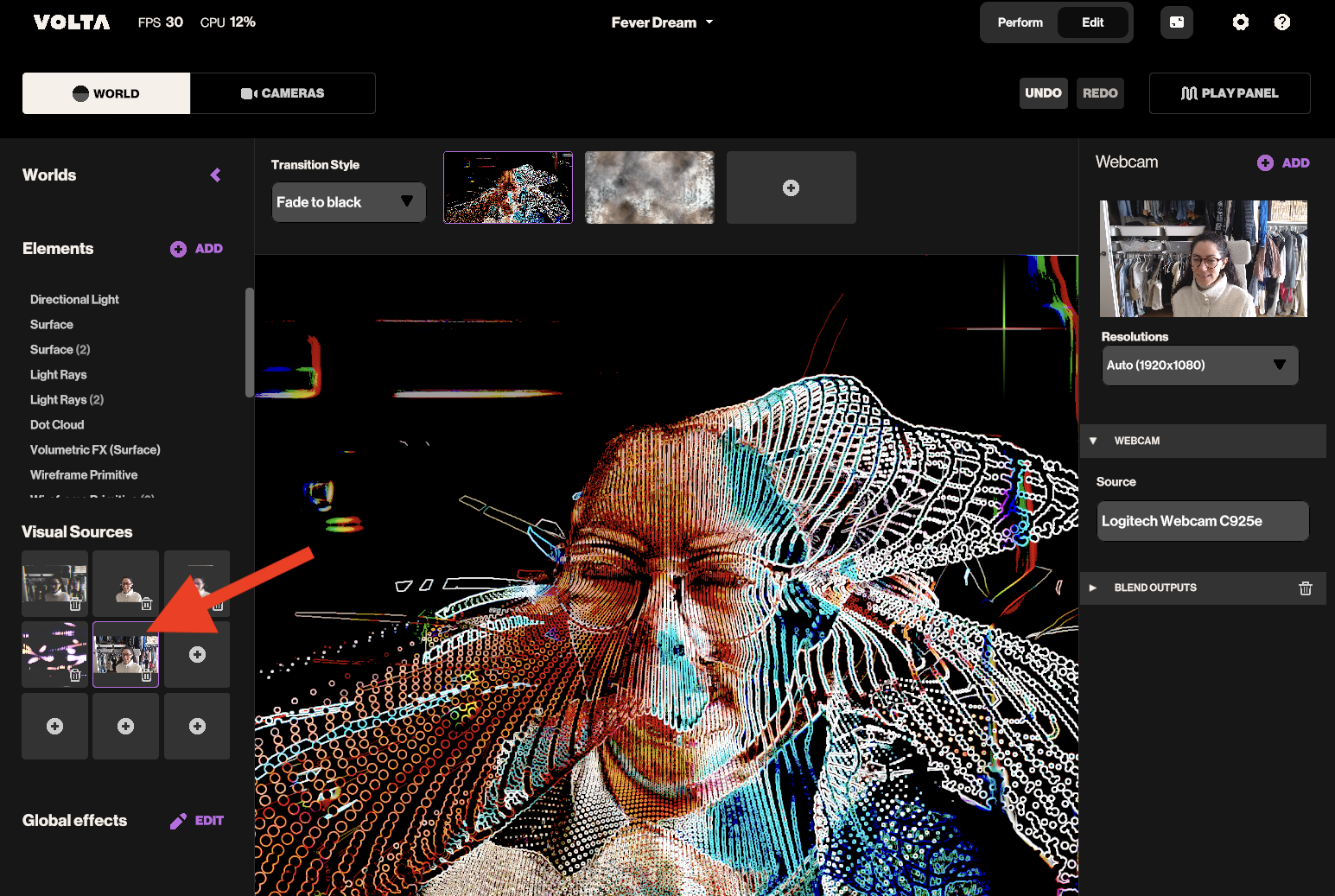The image size is (1335, 896).
Task: Select the Wireframe Primitive element
Action: [84, 475]
